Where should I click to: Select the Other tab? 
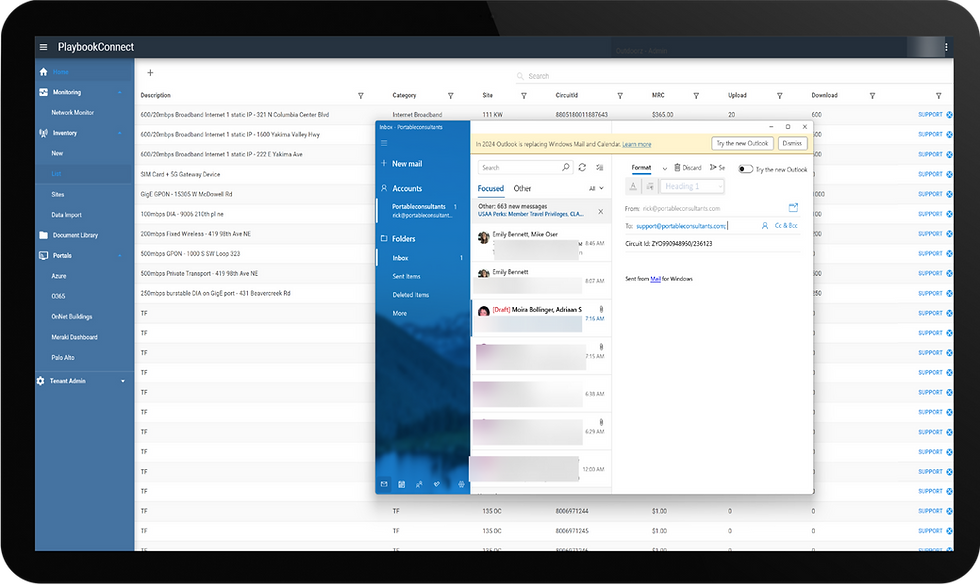point(522,188)
